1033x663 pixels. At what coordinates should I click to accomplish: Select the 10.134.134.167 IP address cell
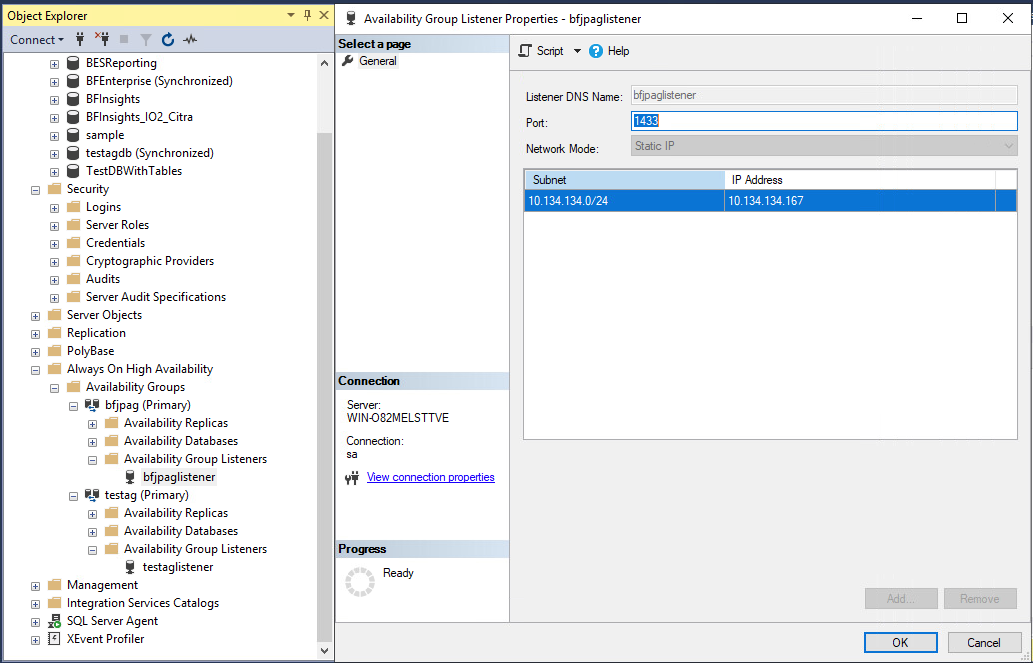click(860, 201)
